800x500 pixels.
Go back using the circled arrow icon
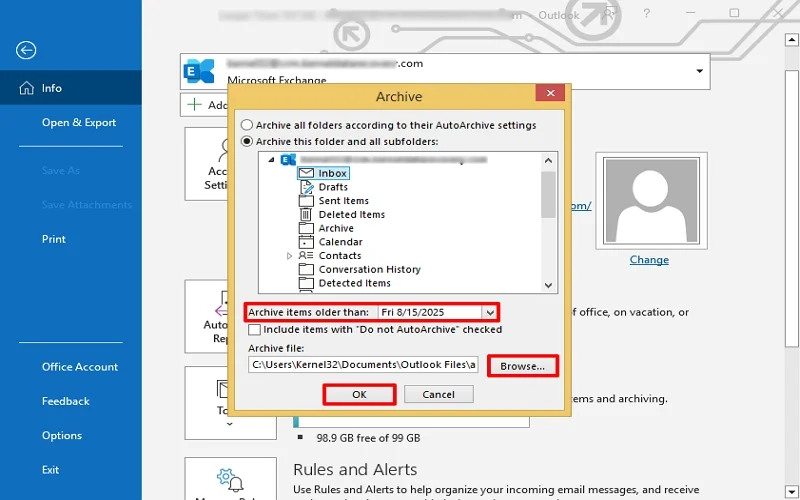click(x=26, y=50)
